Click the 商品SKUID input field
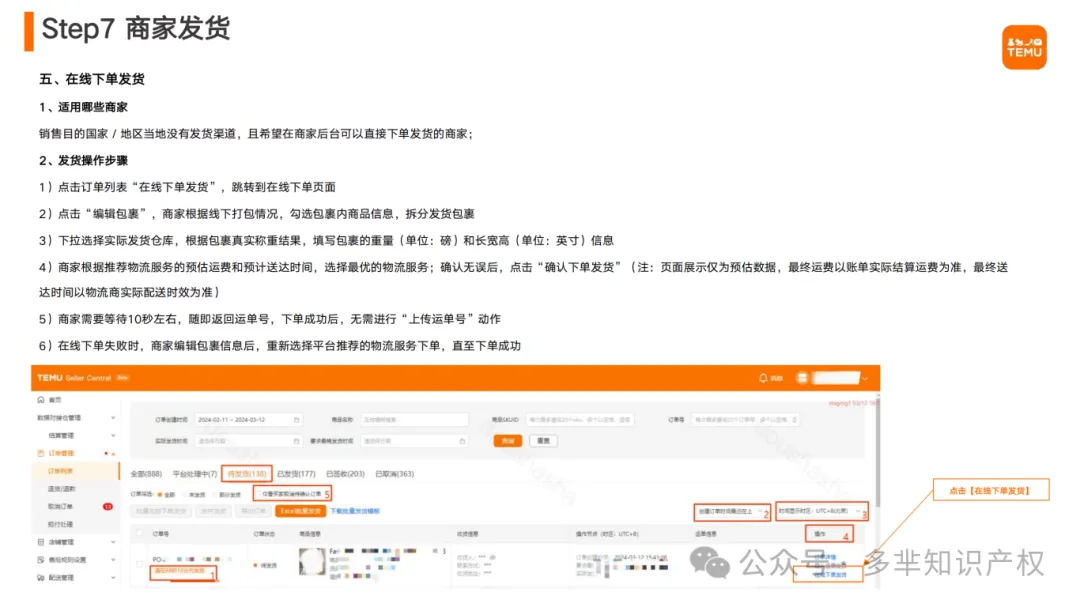Screen dimensions: 1080x607 579,420
